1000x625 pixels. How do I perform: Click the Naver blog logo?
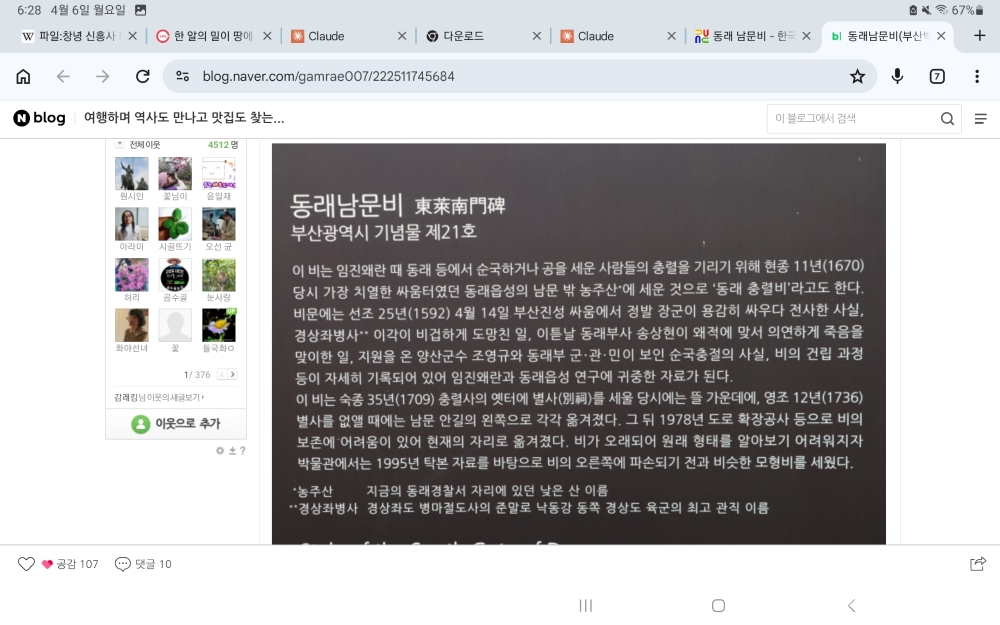(39, 118)
